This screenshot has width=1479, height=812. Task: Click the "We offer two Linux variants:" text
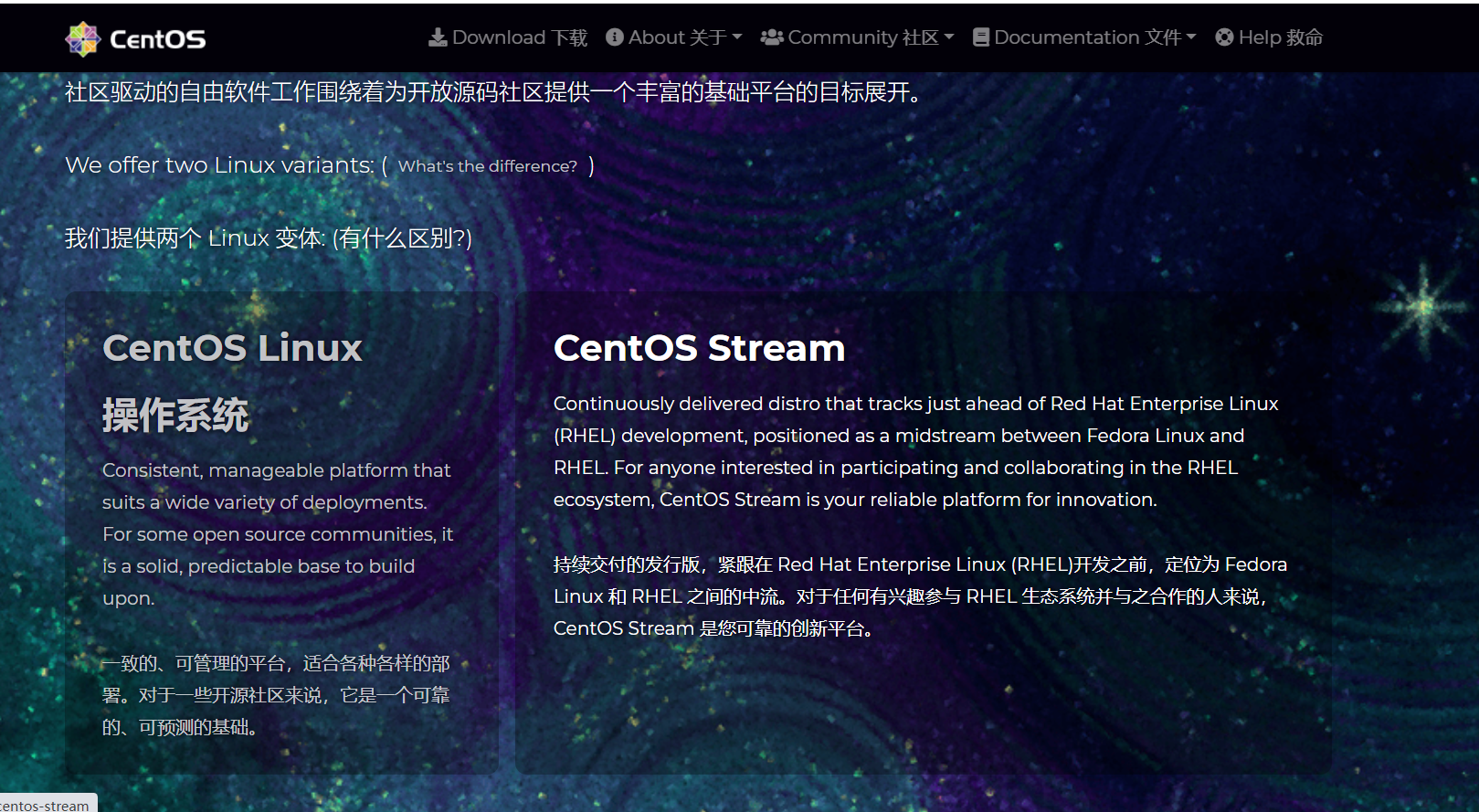(220, 165)
